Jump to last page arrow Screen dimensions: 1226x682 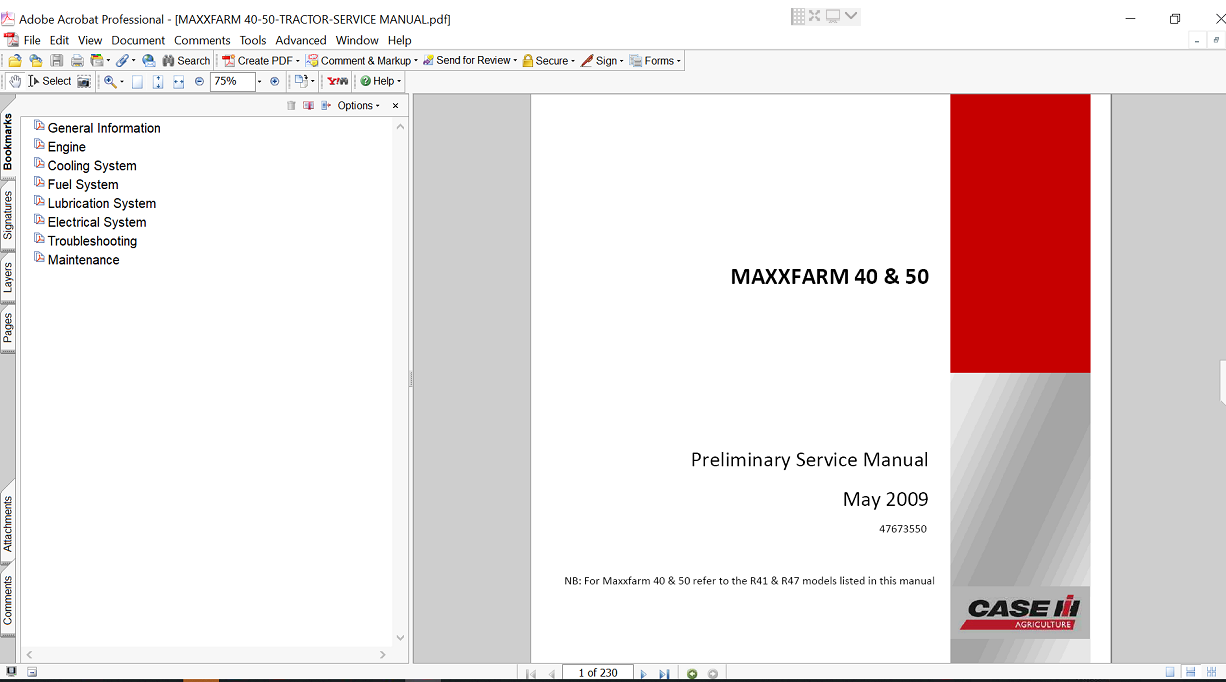click(664, 674)
